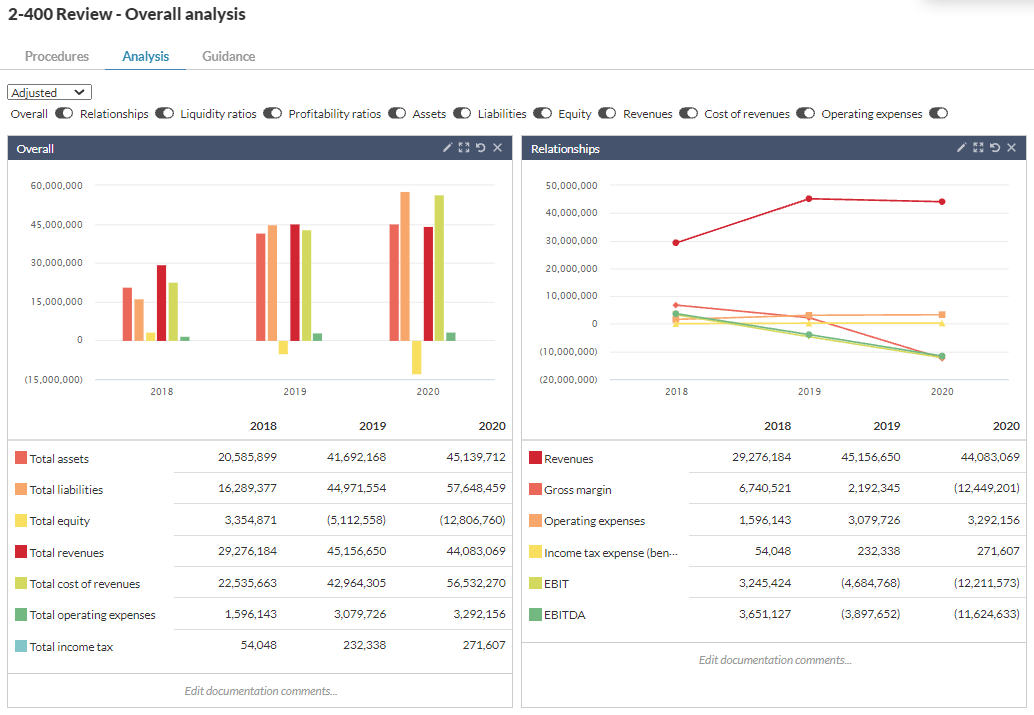Toggle off the Liquidity ratios chart
The width and height of the screenshot is (1034, 715).
pyautogui.click(x=272, y=114)
